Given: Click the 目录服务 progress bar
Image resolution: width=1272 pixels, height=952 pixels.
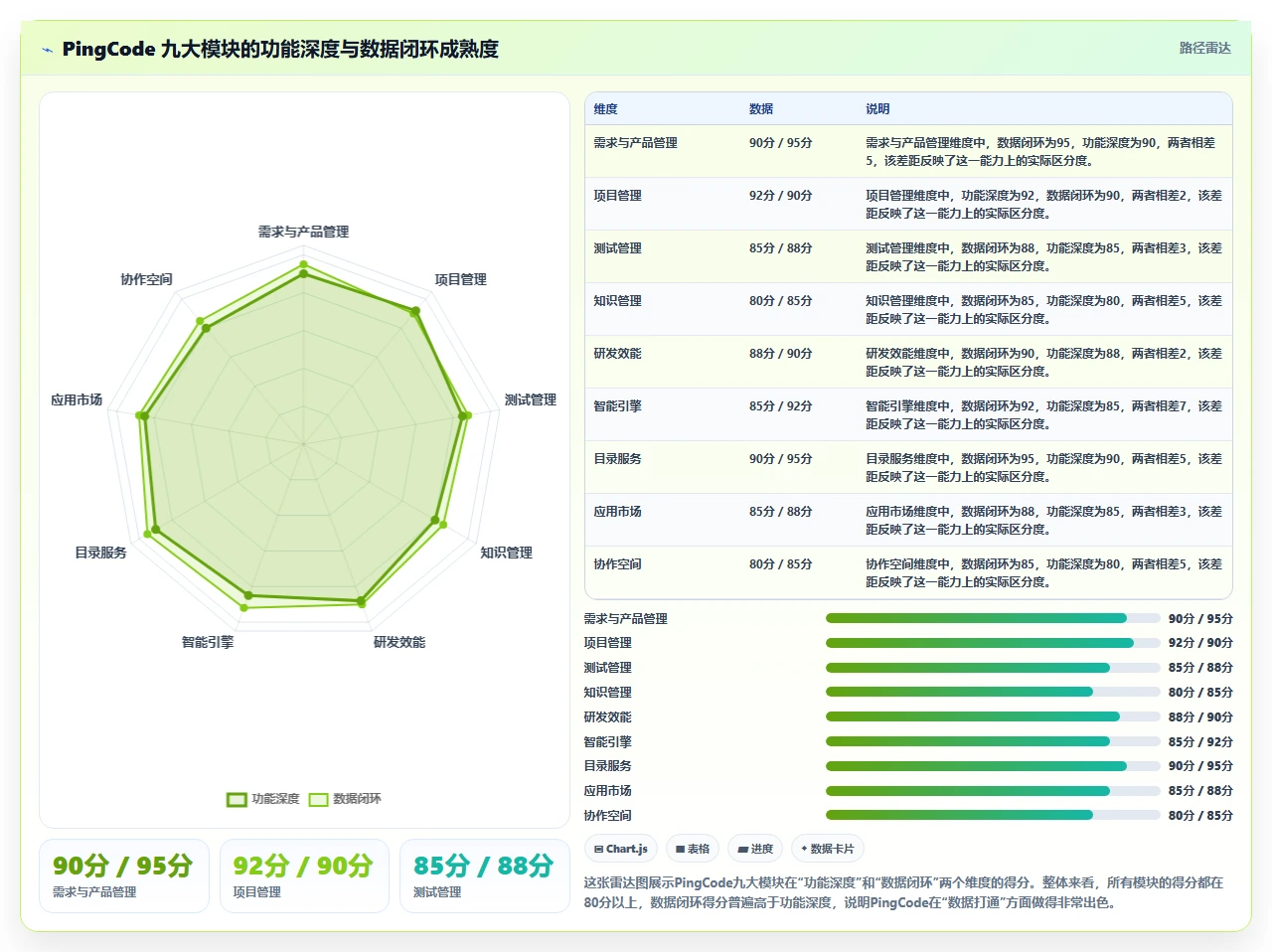Looking at the screenshot, I should [993, 766].
